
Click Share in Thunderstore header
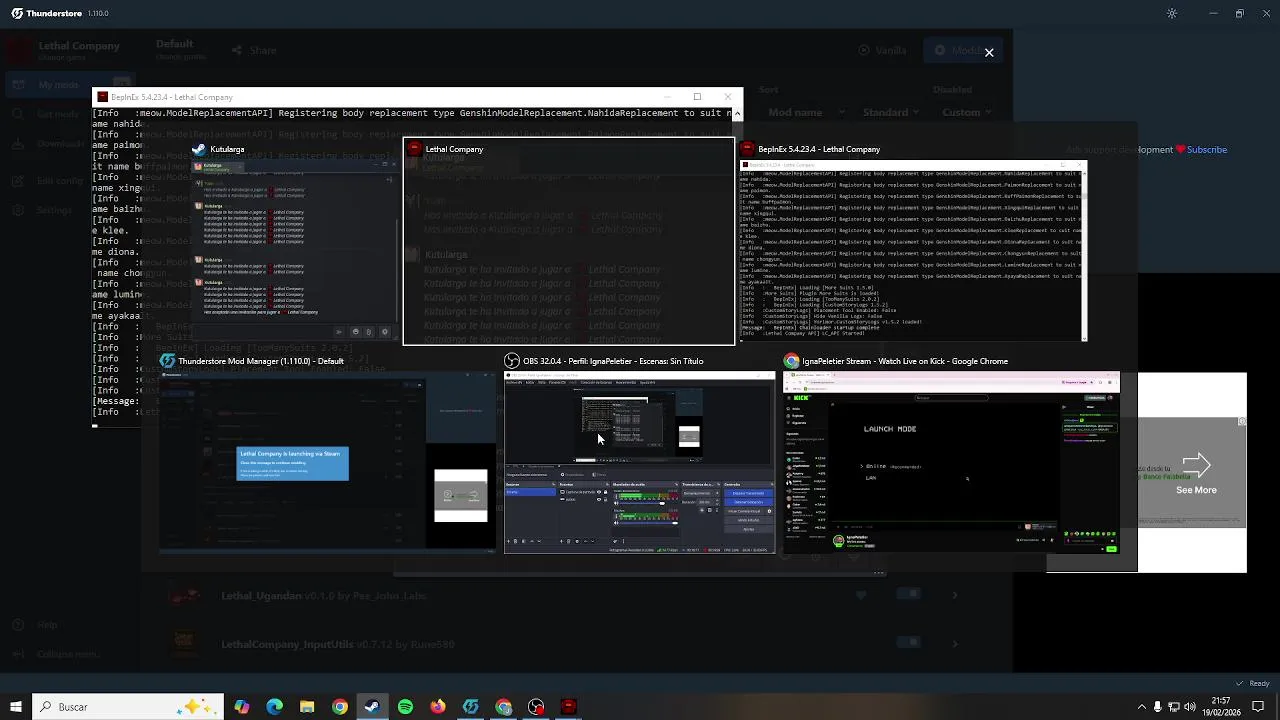254,50
